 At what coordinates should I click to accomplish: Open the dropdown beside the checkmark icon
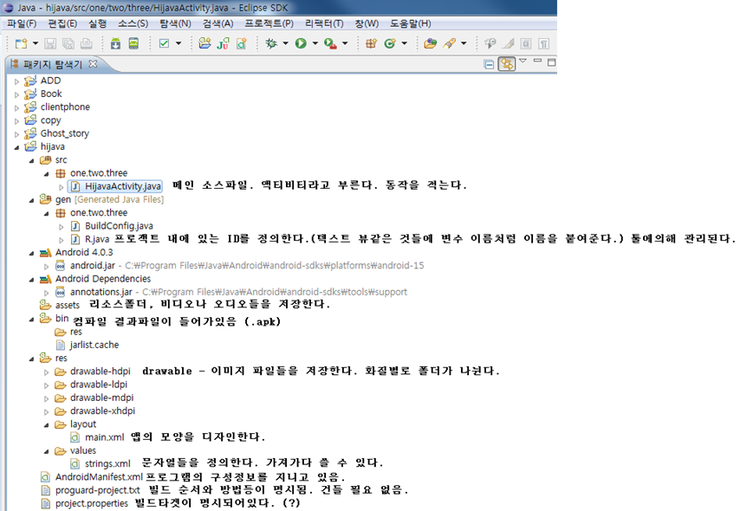point(178,43)
